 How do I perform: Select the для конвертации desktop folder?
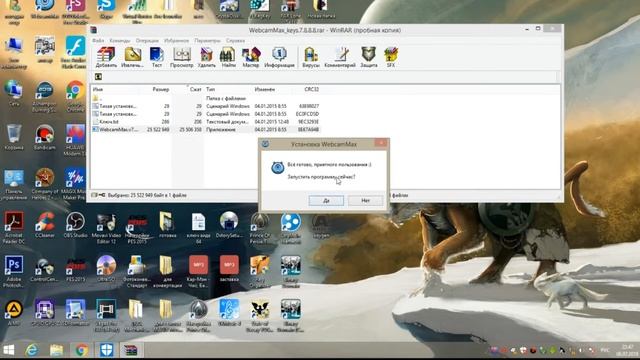pos(167,271)
